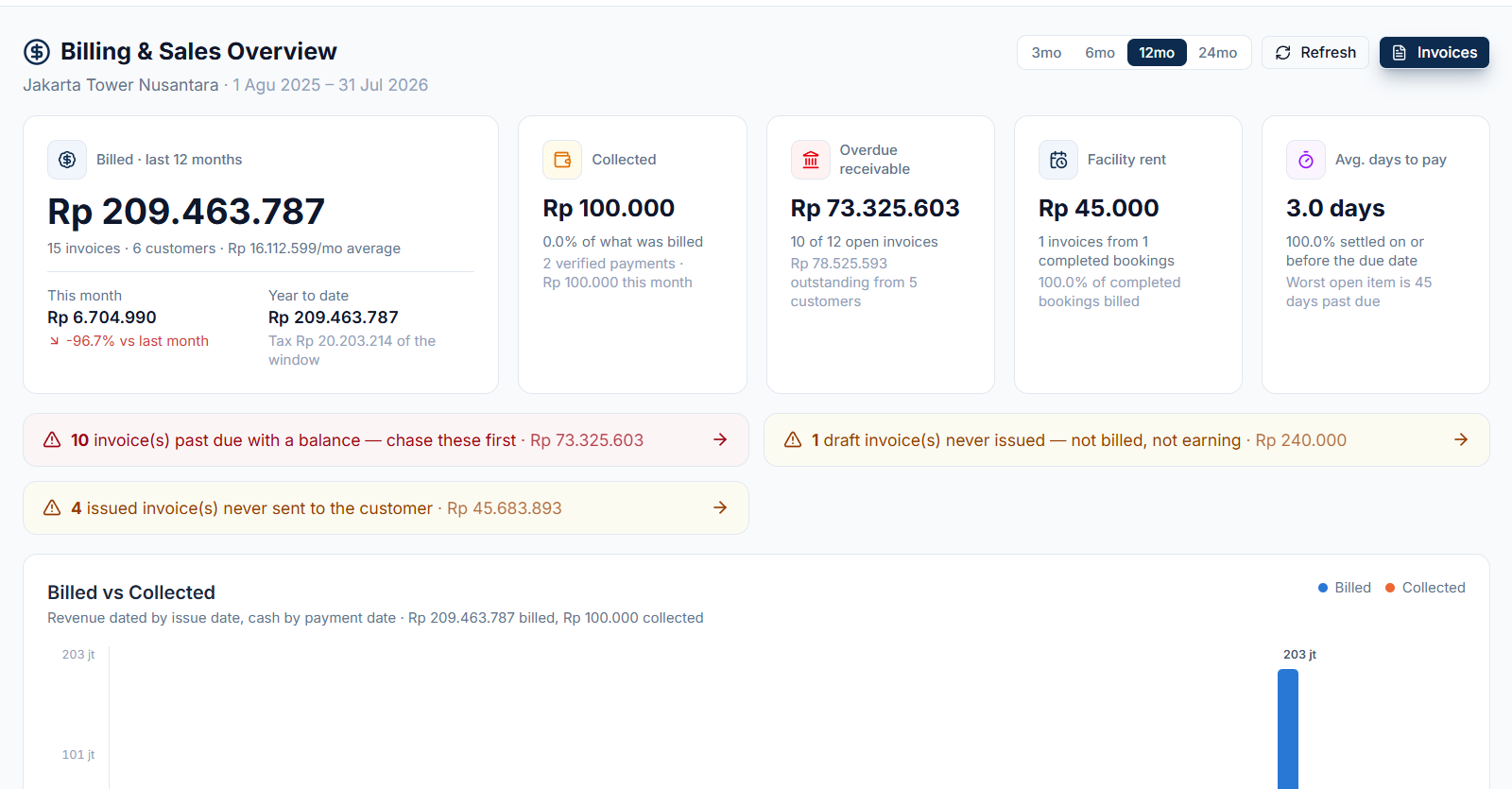This screenshot has width=1512, height=789.
Task: Click the overdue amount Rp 73.325.603
Action: (x=875, y=208)
